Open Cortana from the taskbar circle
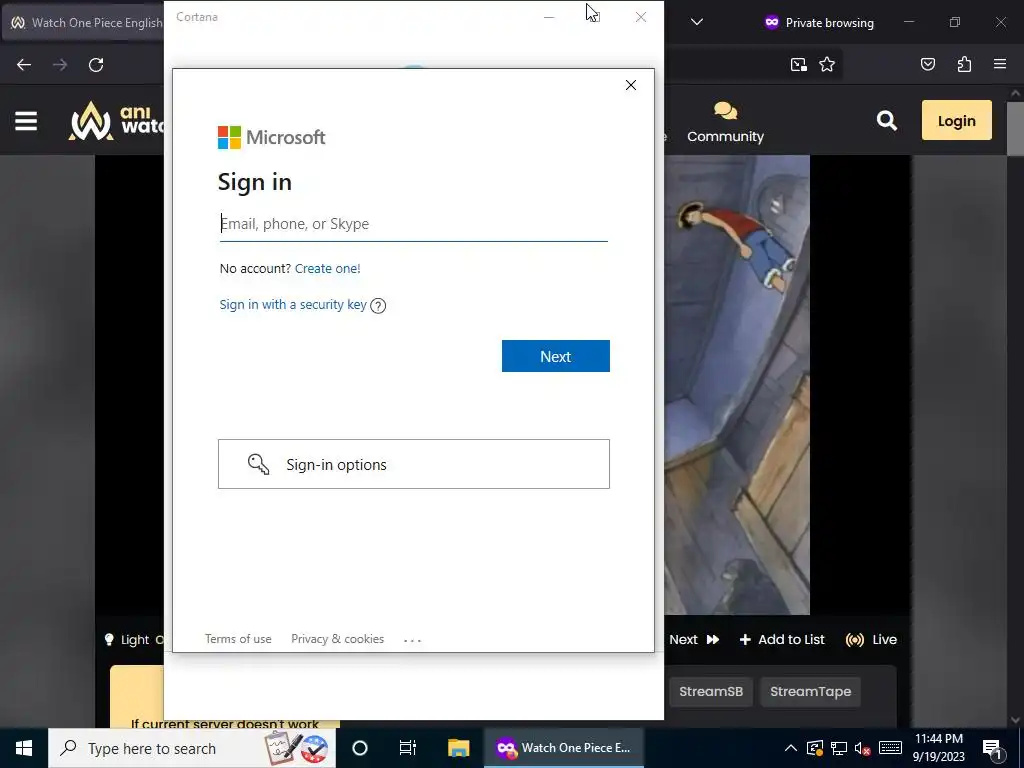This screenshot has height=768, width=1024. pyautogui.click(x=360, y=748)
